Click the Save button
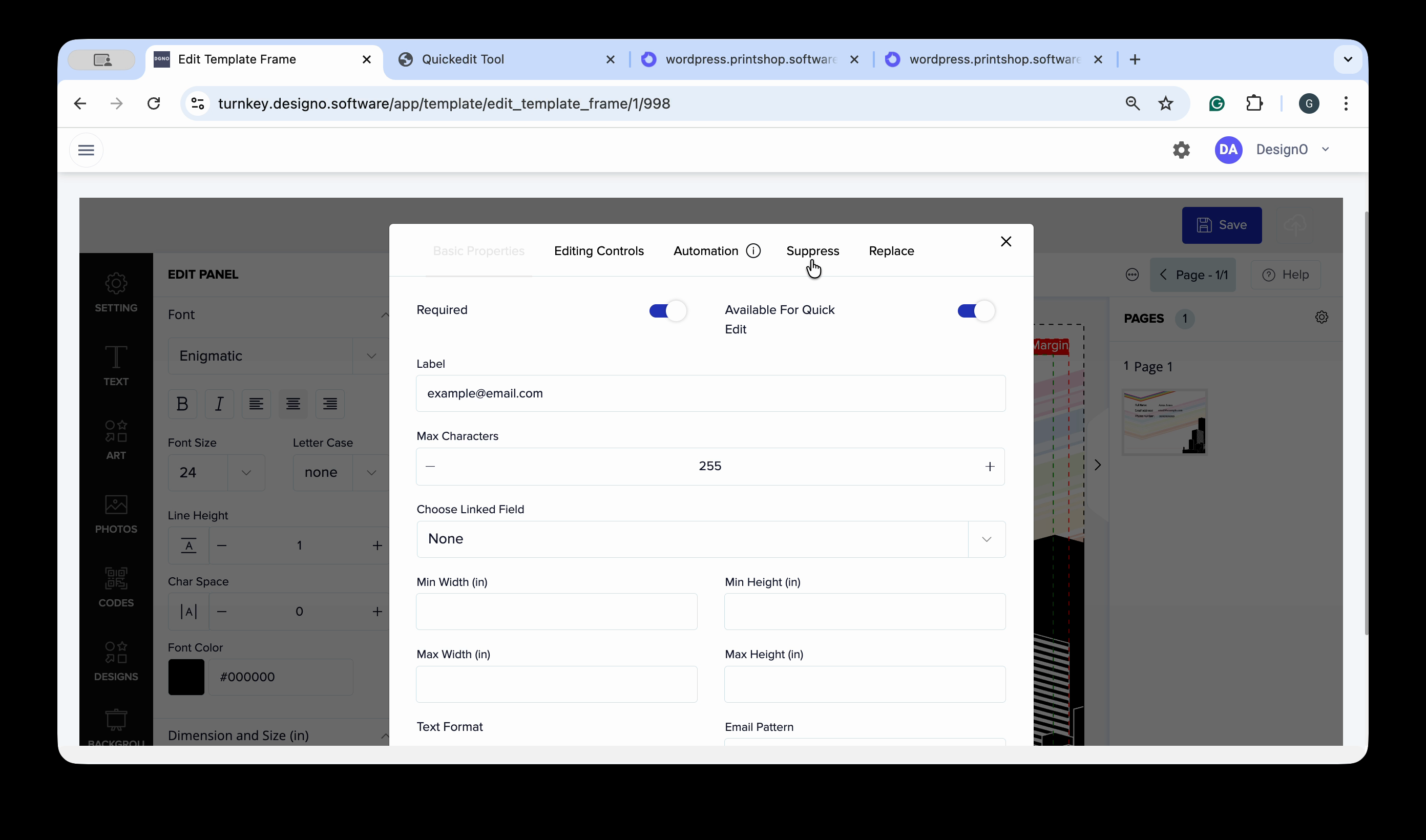Image resolution: width=1426 pixels, height=840 pixels. pos(1221,225)
